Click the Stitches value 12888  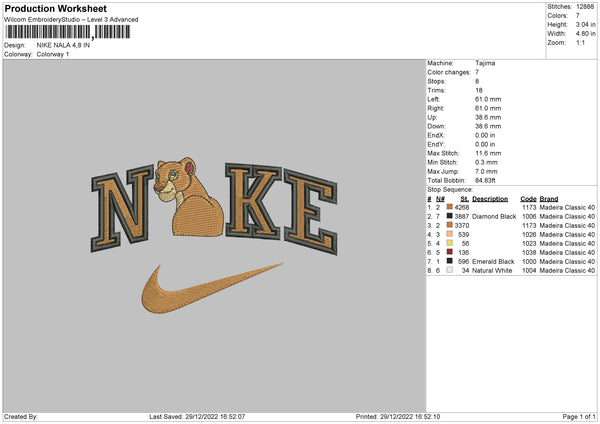pos(585,7)
